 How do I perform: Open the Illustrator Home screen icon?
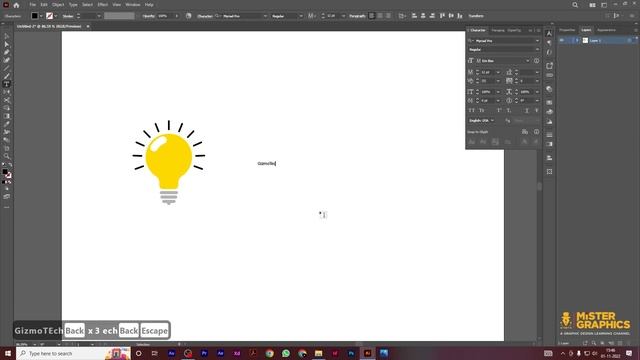click(16, 5)
